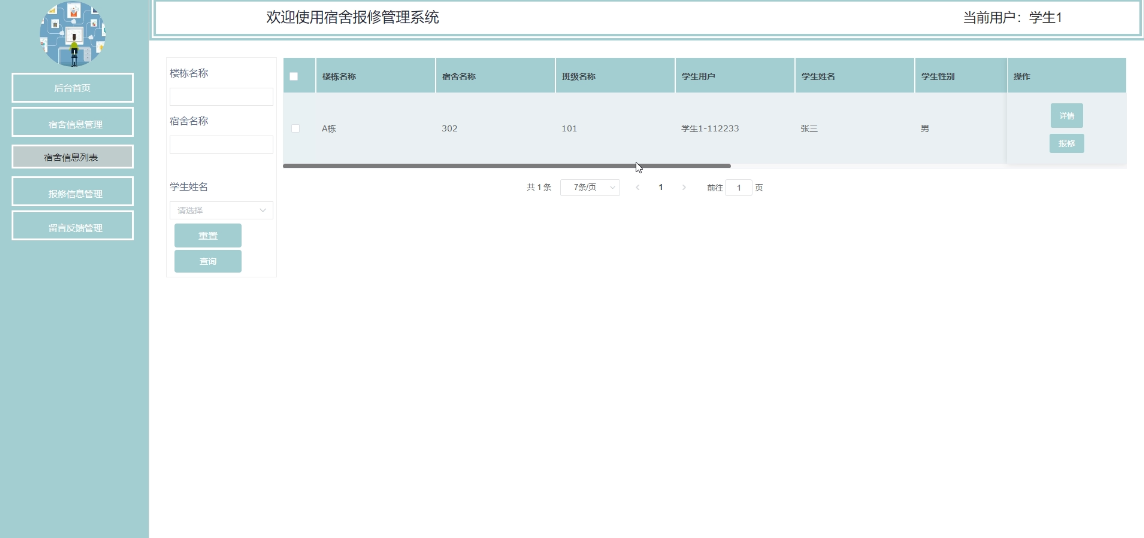Click the 欢迎使用宿舍报修管理系统 title
Image resolution: width=1144 pixels, height=538 pixels.
[352, 17]
